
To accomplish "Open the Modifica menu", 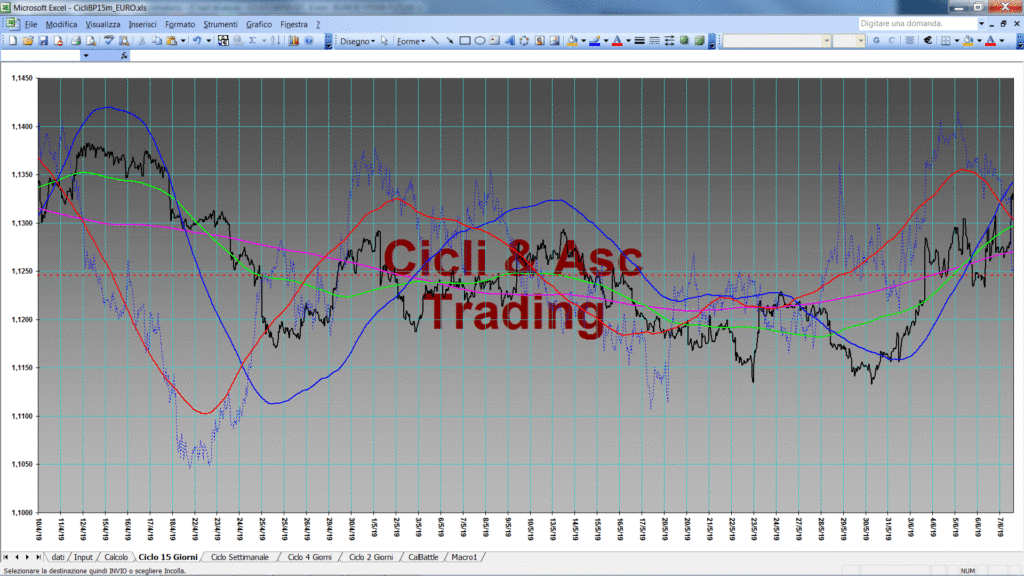I will coord(61,24).
